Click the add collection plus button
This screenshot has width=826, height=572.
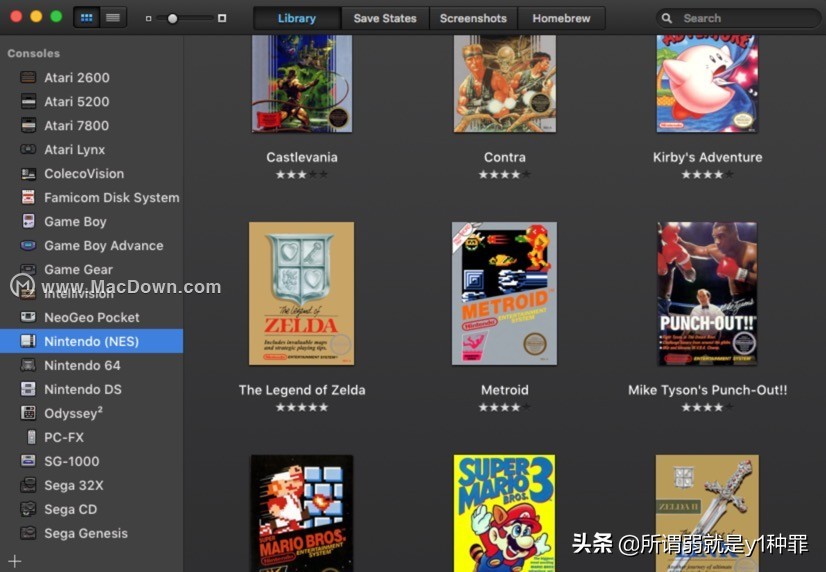click(x=15, y=561)
